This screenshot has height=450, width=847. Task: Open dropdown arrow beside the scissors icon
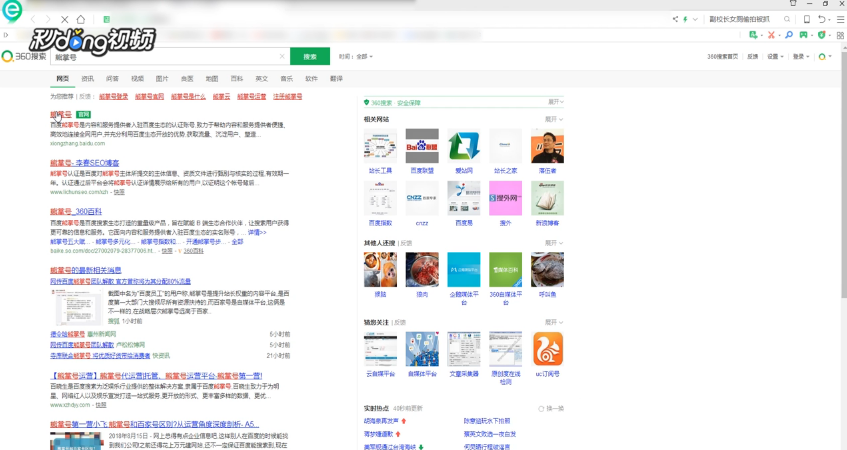[x=779, y=36]
